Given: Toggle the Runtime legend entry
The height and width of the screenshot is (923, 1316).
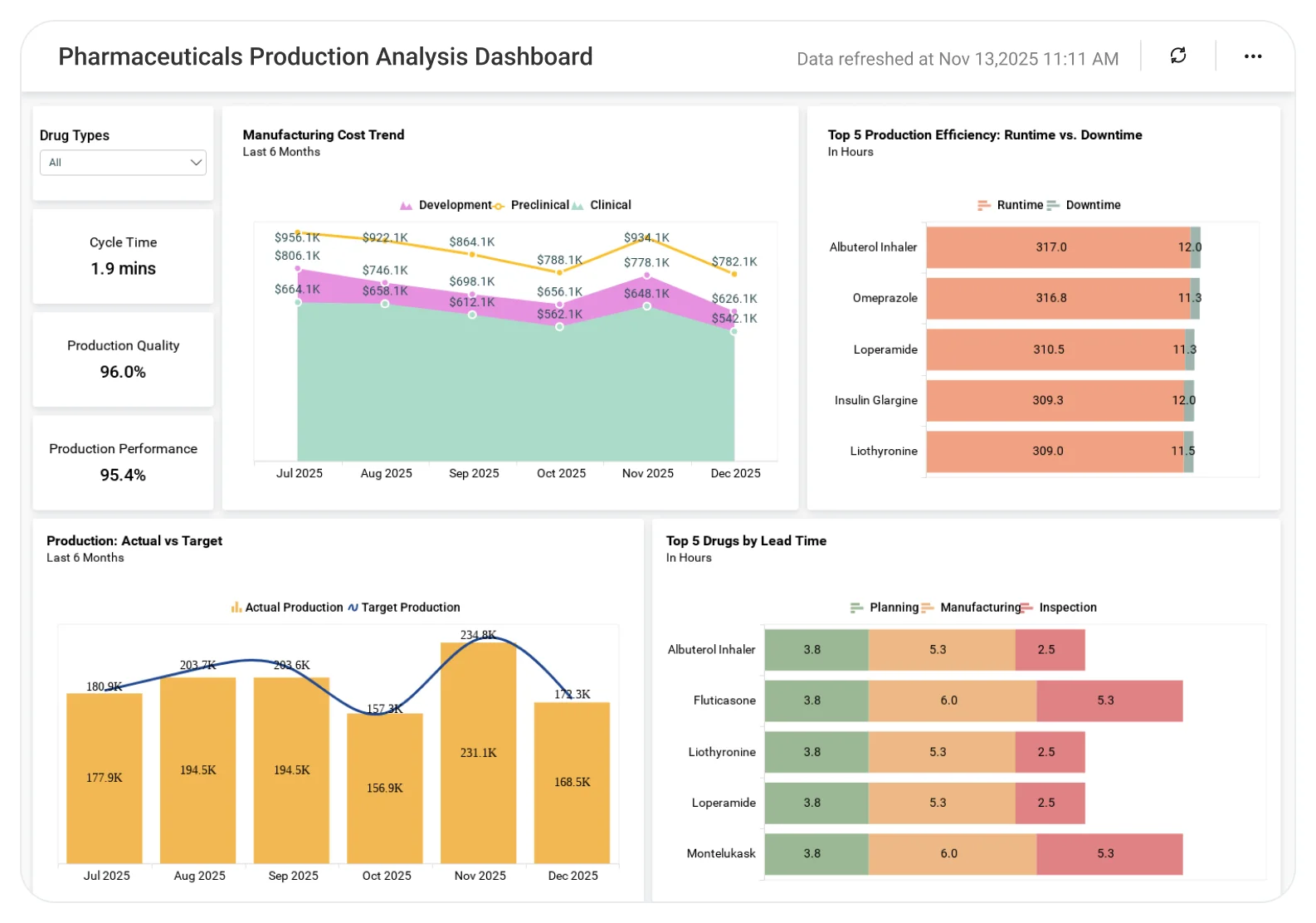Looking at the screenshot, I should coord(1010,205).
